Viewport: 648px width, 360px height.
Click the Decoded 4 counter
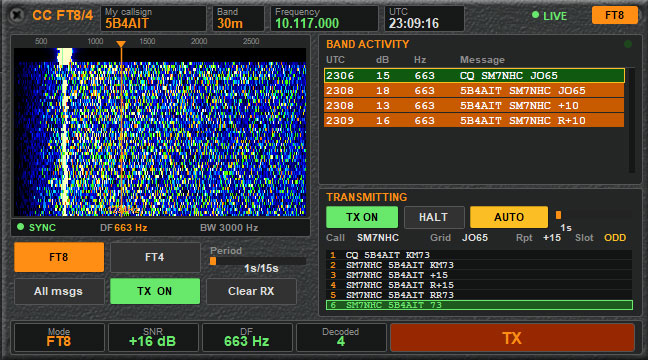pyautogui.click(x=341, y=338)
